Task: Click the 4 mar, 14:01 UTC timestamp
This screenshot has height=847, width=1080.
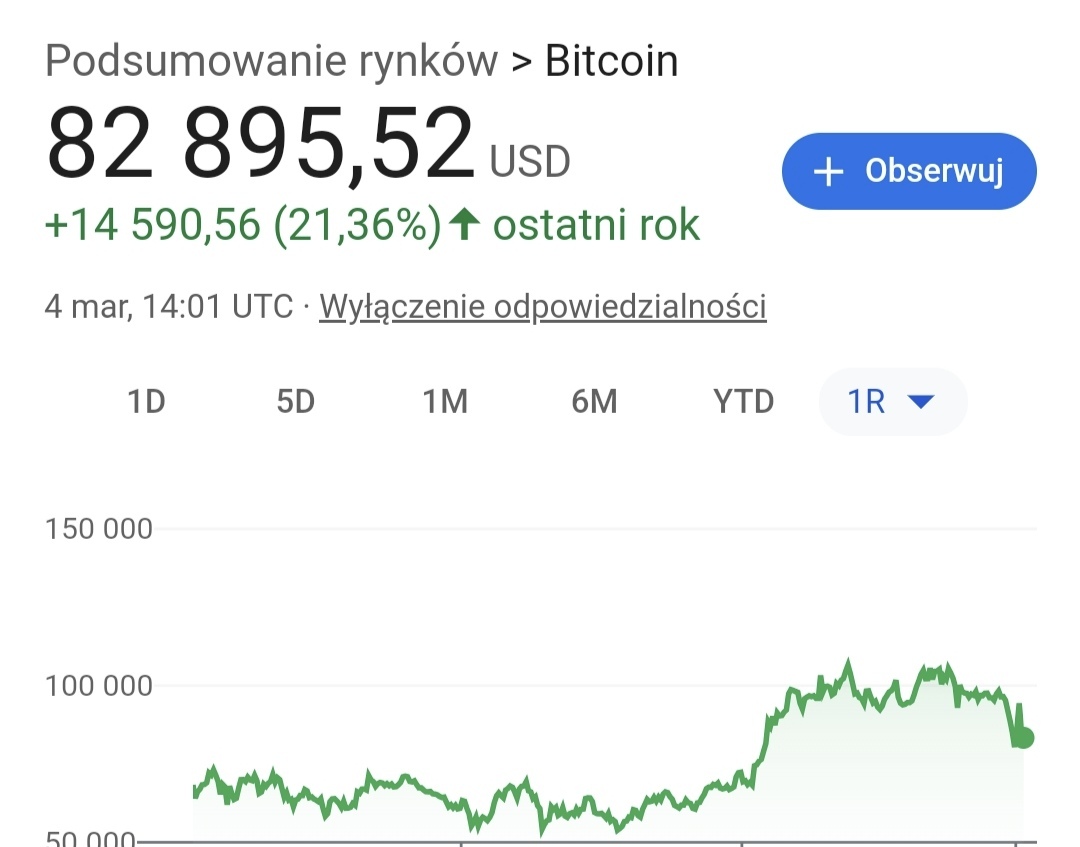Action: (169, 306)
